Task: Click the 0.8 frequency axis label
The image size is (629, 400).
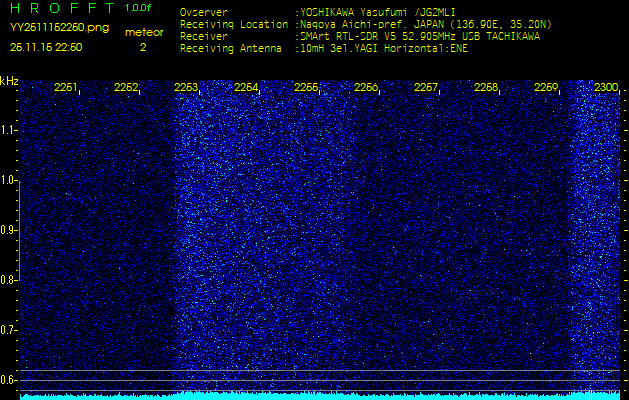Action: click(x=7, y=280)
